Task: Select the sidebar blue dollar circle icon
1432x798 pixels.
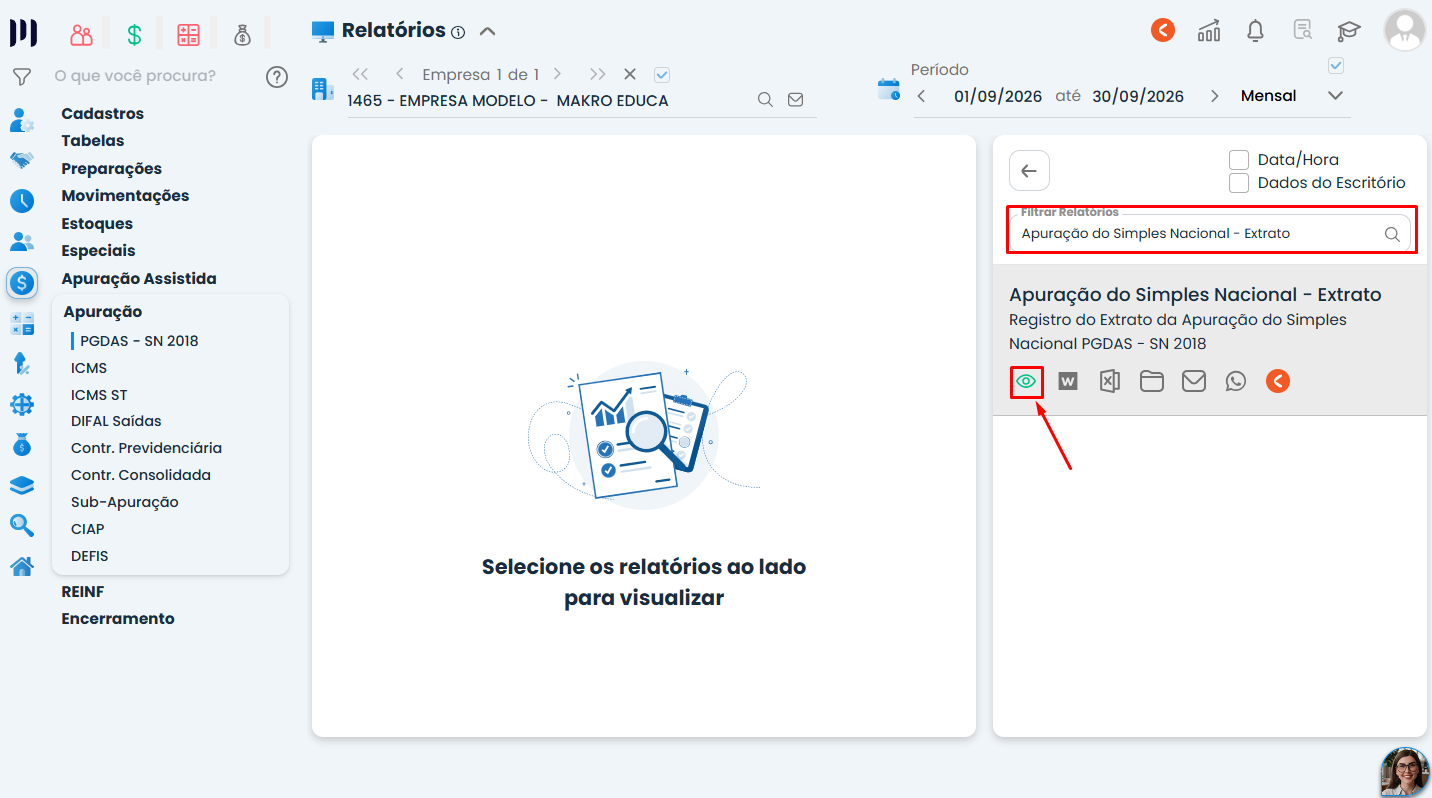Action: pos(22,283)
